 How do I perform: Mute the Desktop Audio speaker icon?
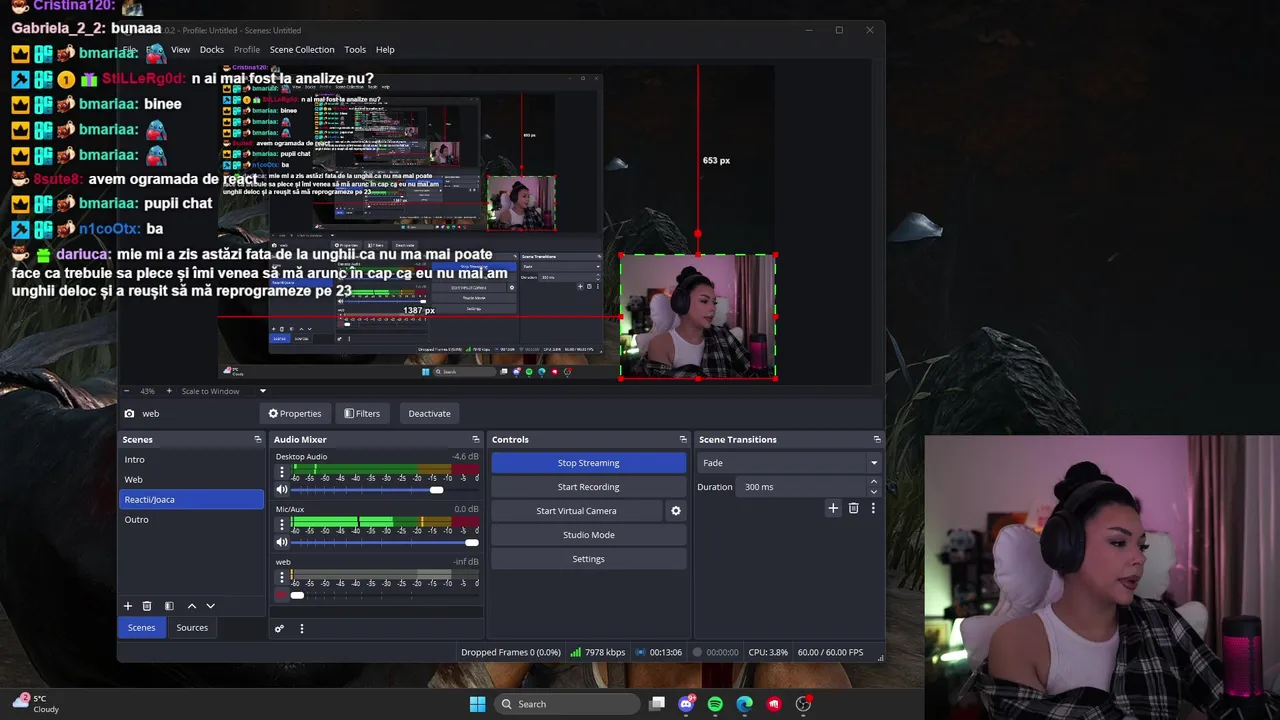coord(282,490)
